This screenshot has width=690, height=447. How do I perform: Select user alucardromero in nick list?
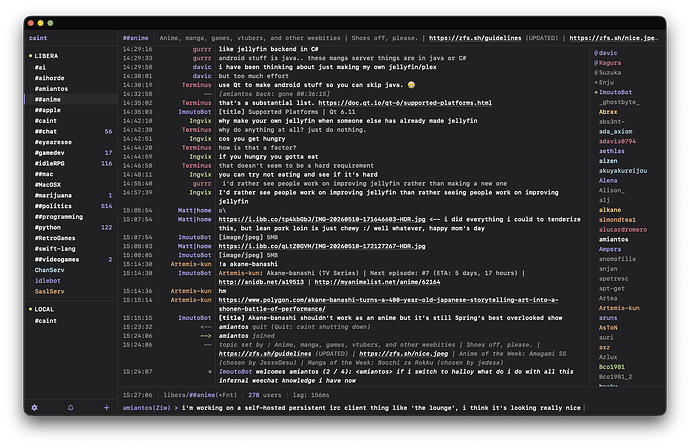[x=623, y=230]
